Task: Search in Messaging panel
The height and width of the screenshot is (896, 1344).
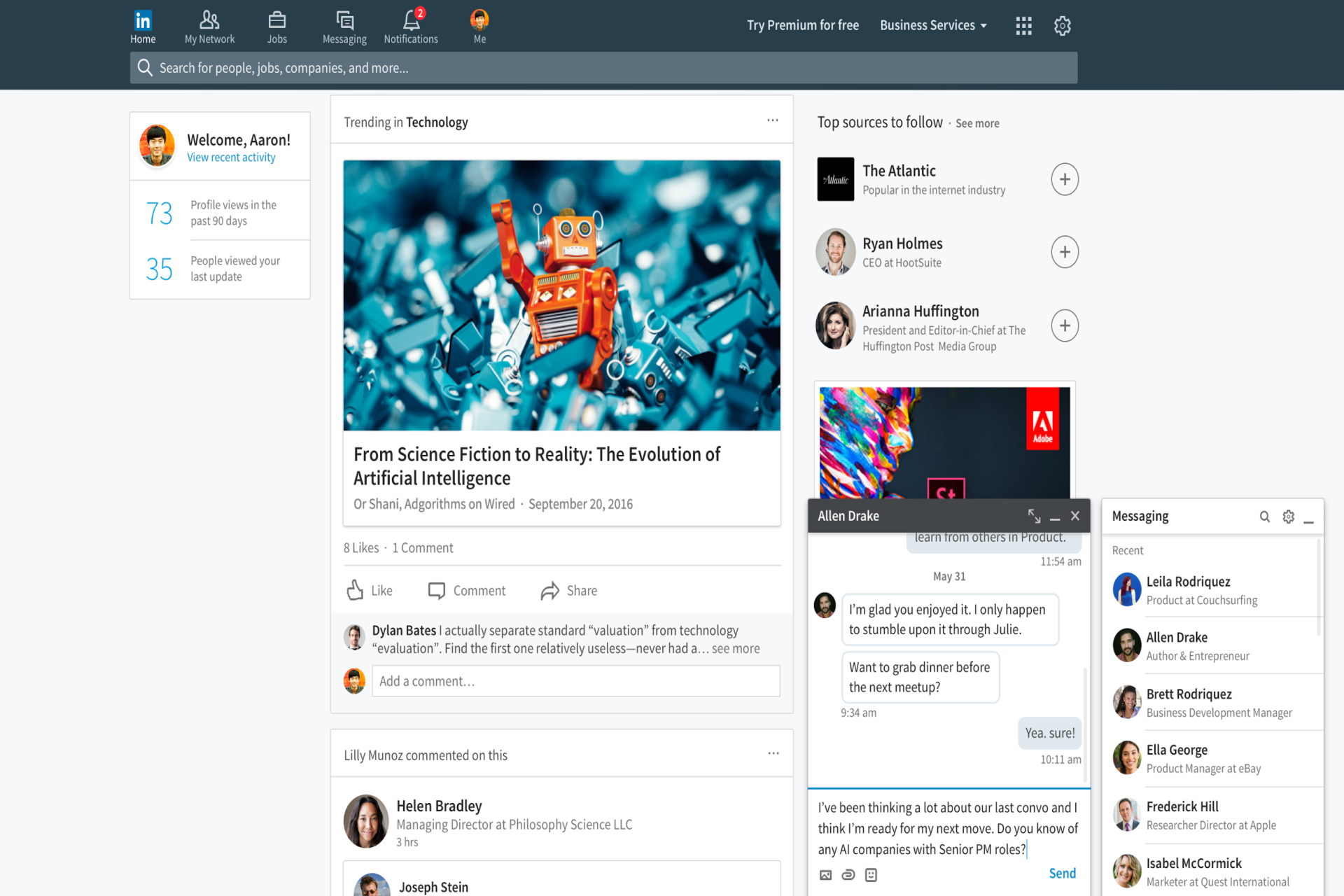Action: click(x=1264, y=517)
